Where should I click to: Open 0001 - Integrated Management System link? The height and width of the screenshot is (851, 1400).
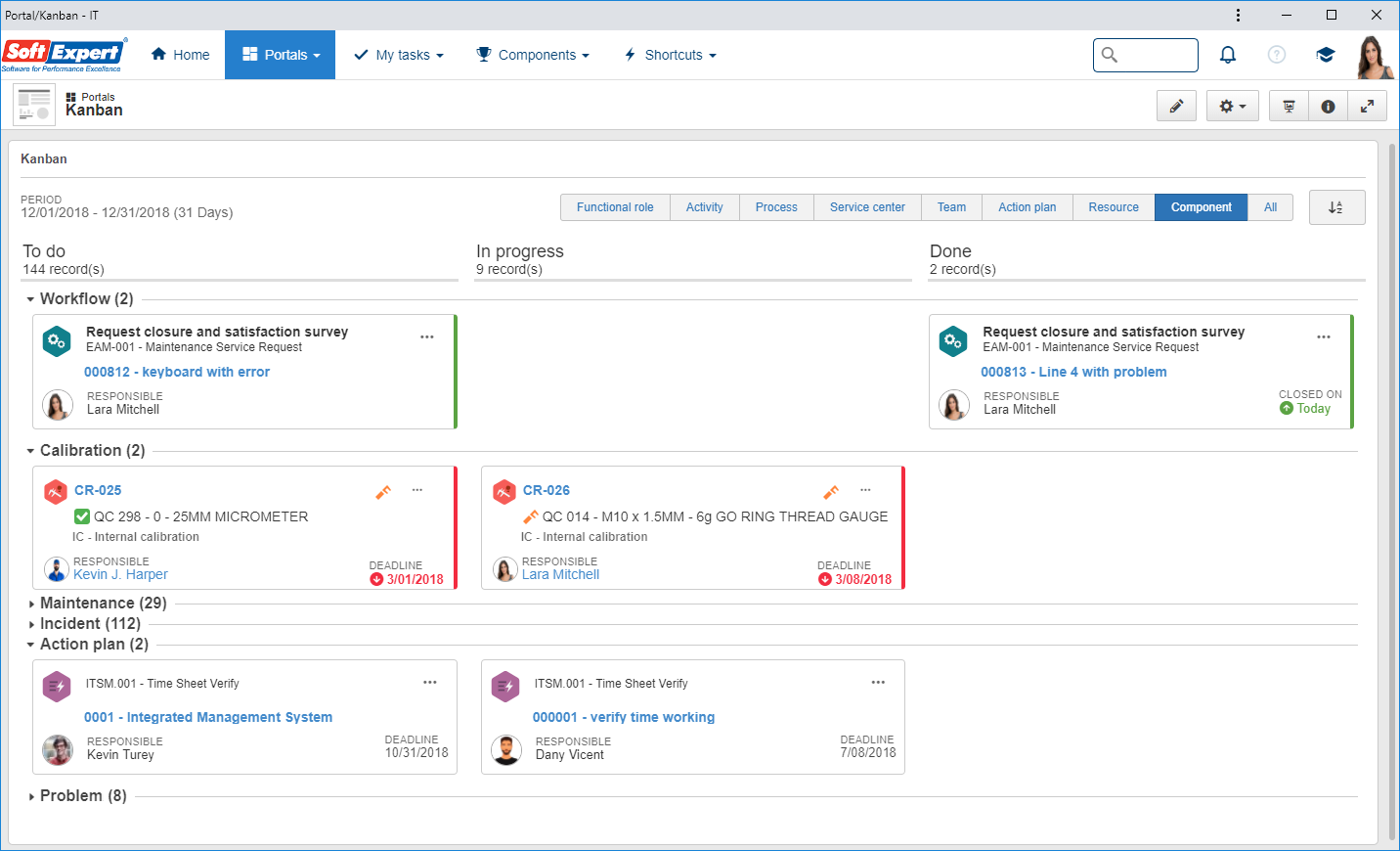(208, 717)
